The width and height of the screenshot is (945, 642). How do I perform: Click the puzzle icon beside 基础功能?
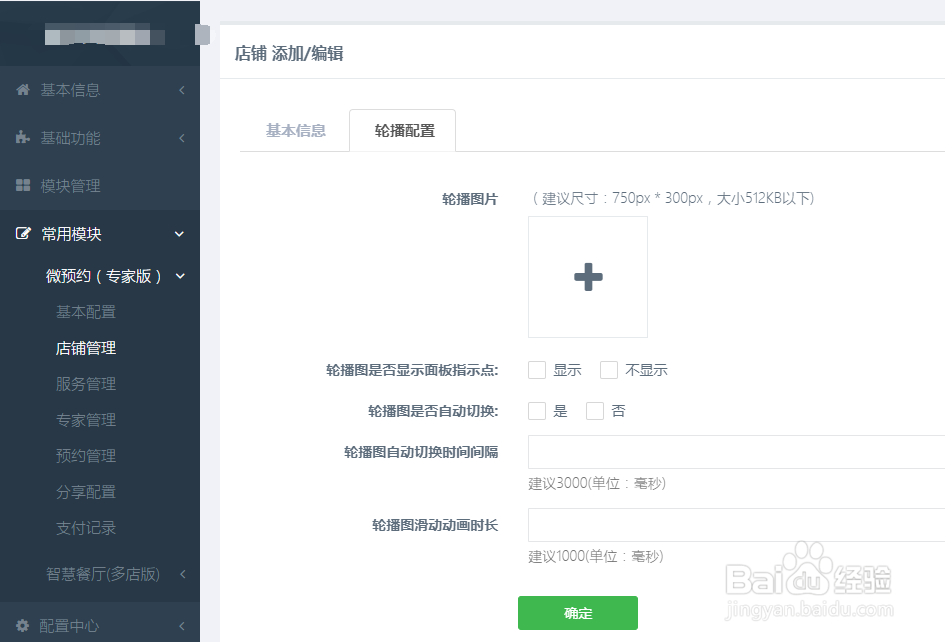[23, 137]
